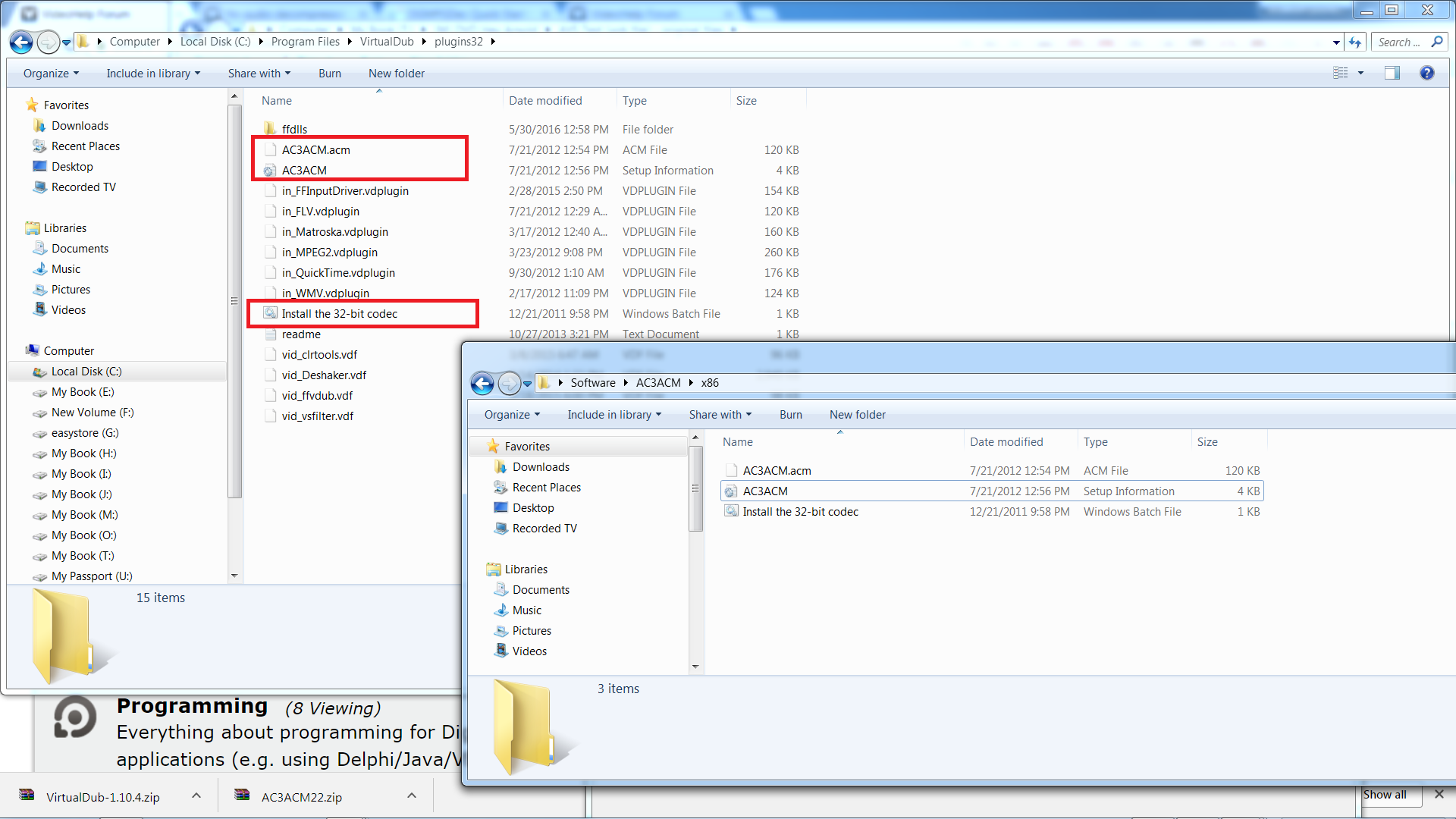Open Organize menu in x86 window
The width and height of the screenshot is (1456, 819).
[x=512, y=415]
